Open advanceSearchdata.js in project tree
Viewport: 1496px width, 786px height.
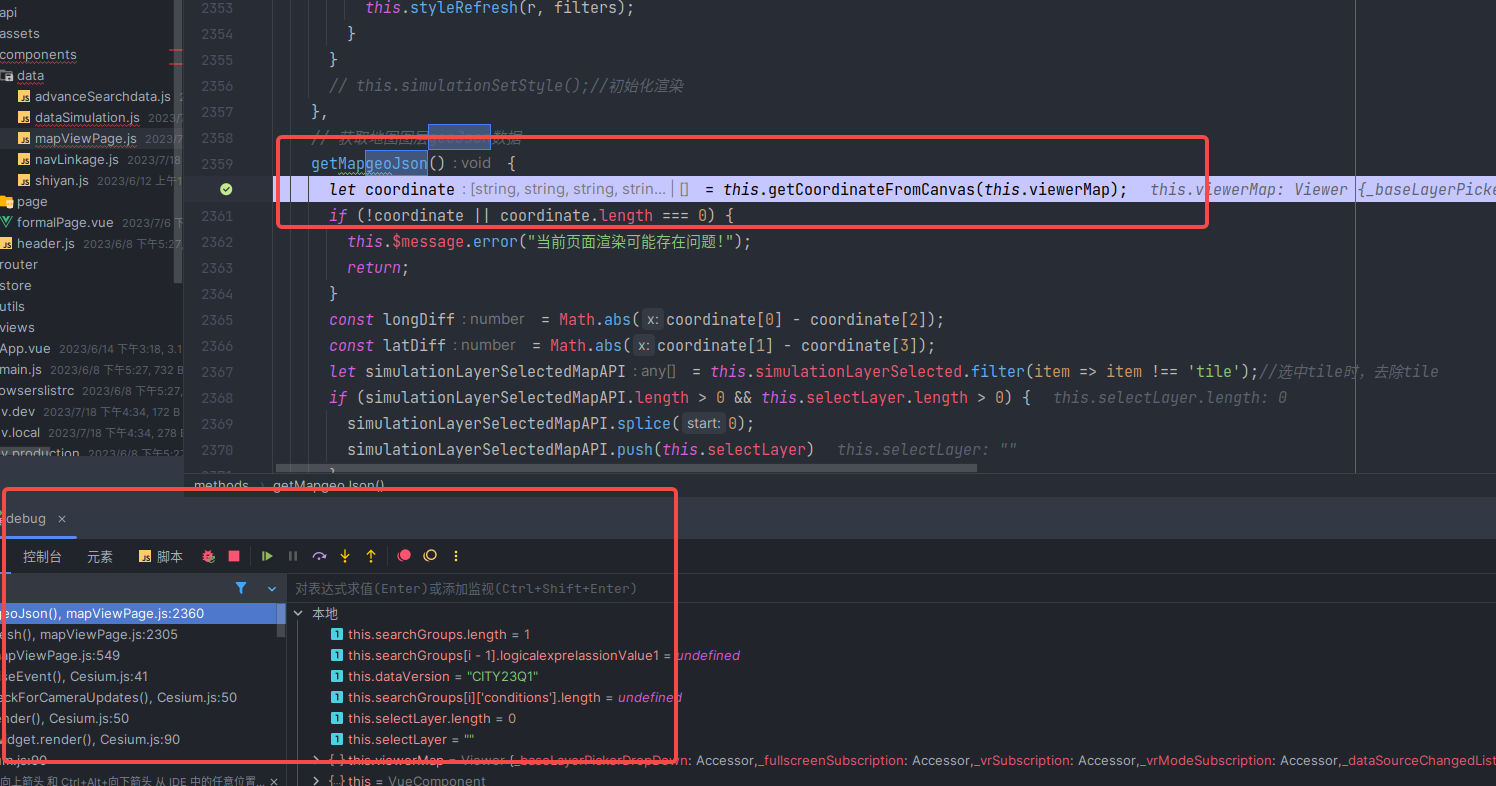102,97
